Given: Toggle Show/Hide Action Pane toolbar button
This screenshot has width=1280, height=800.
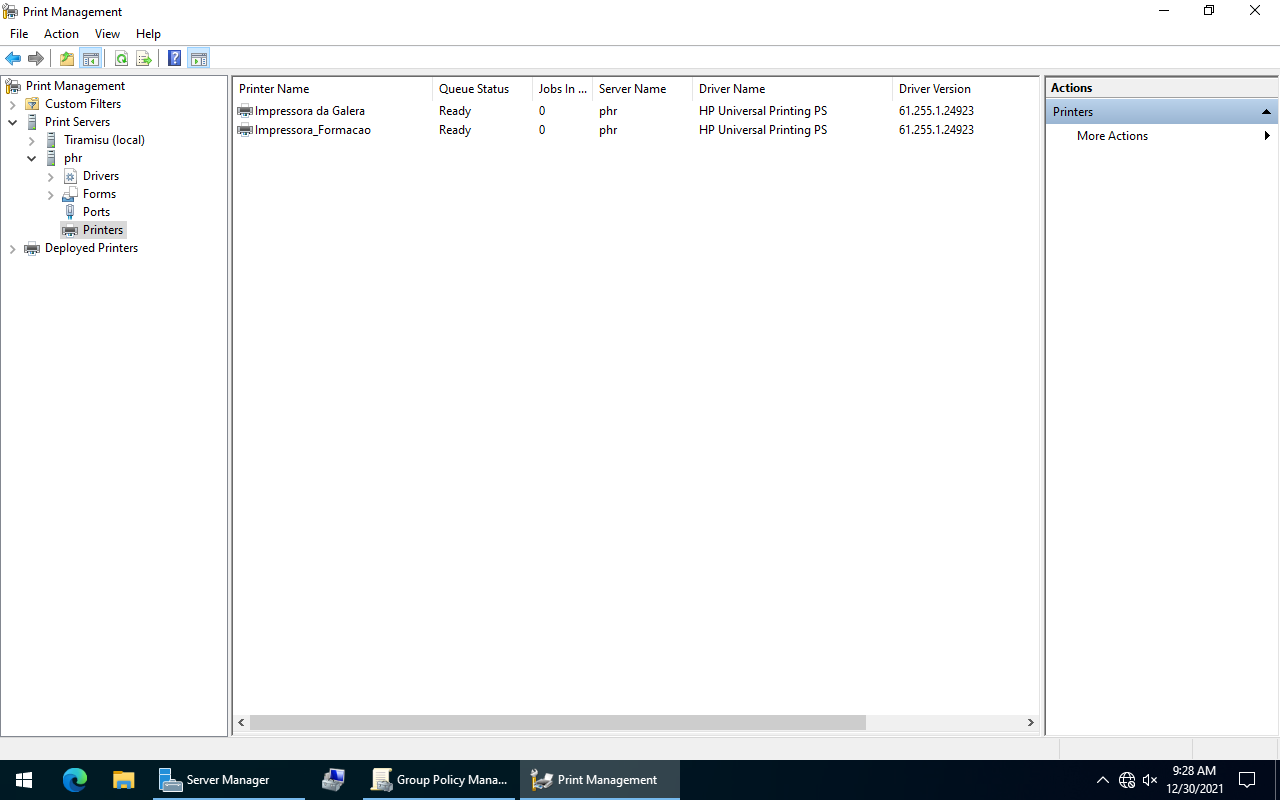Looking at the screenshot, I should pyautogui.click(x=198, y=58).
